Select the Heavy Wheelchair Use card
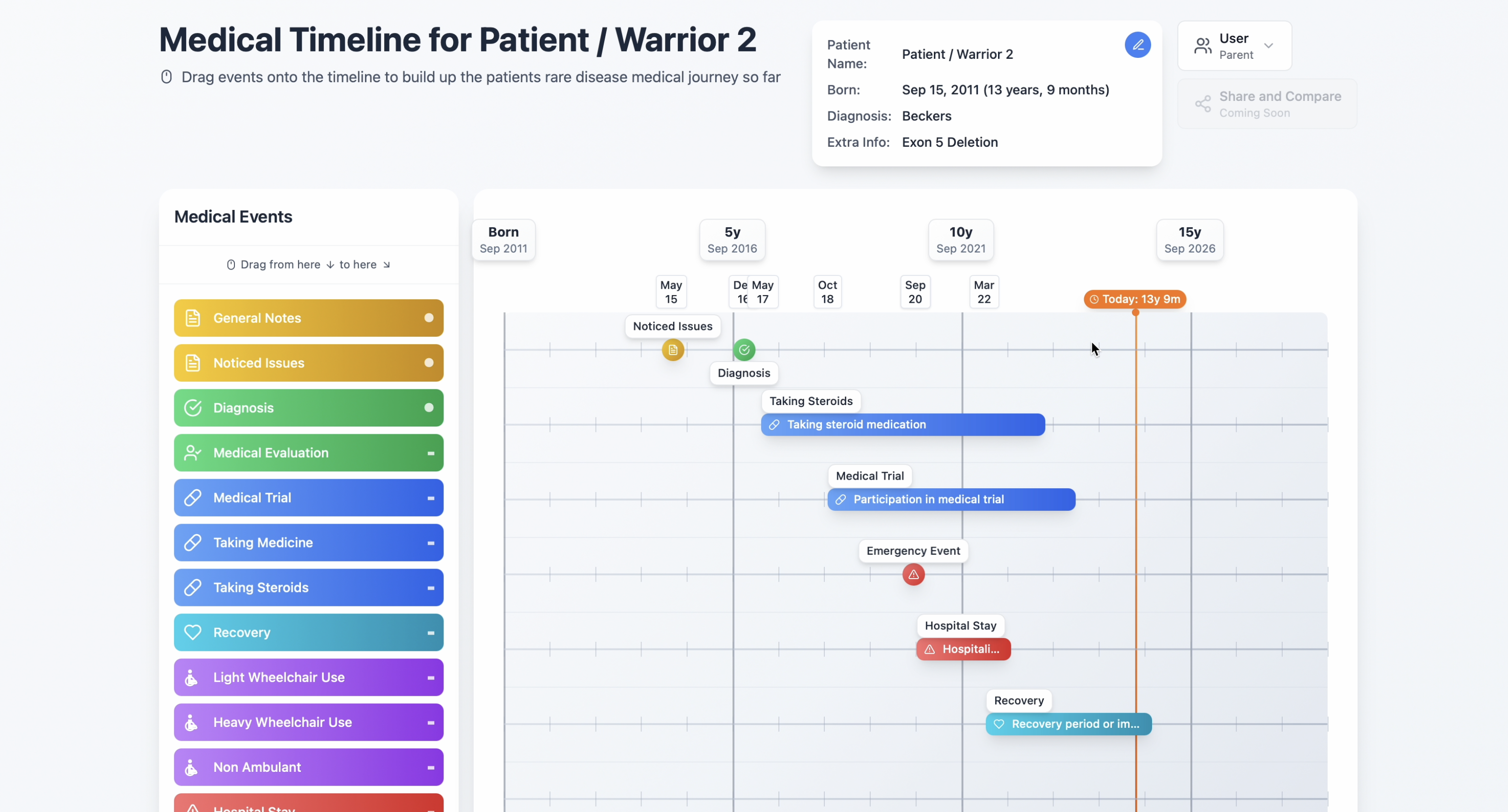1508x812 pixels. point(309,723)
